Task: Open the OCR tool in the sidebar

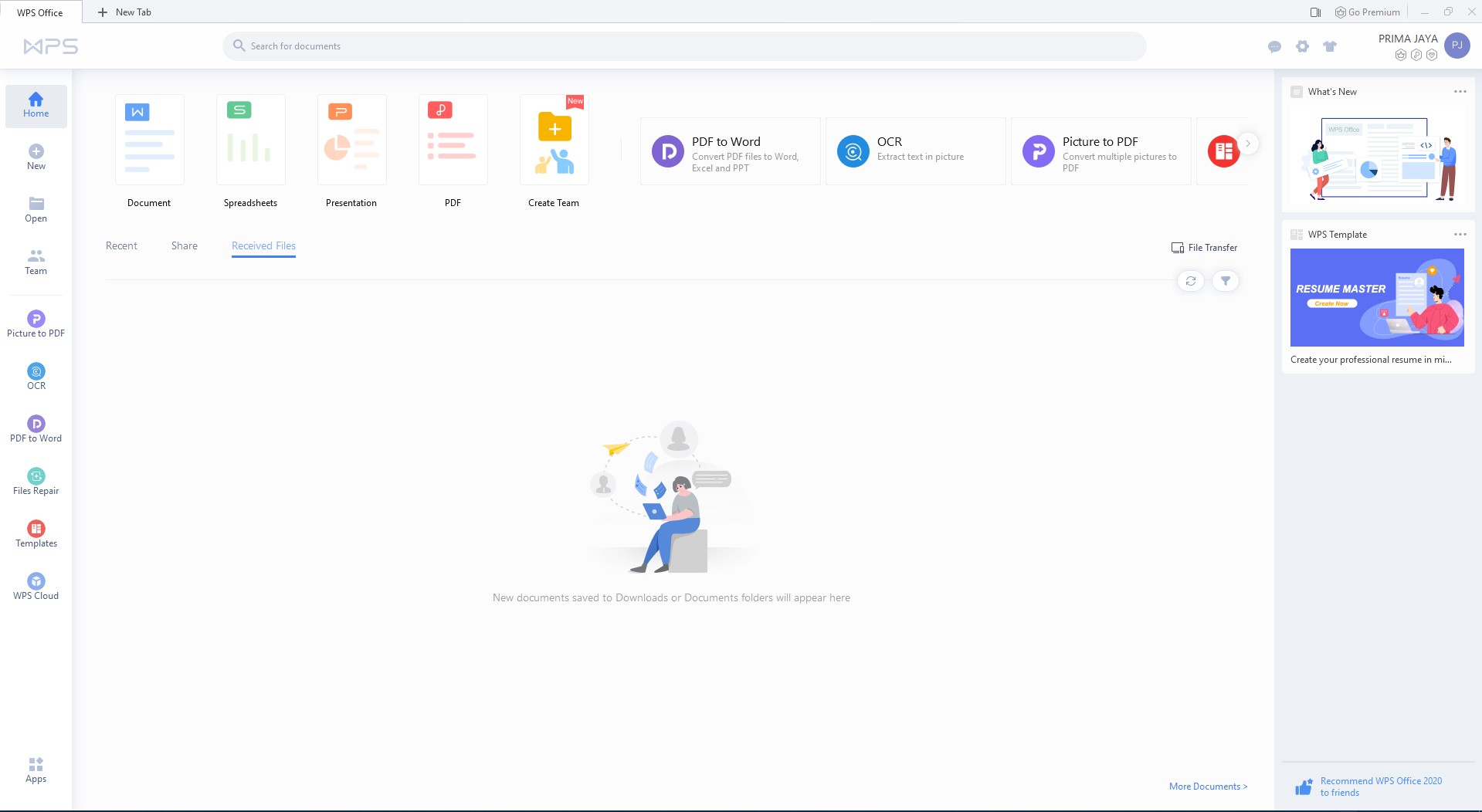Action: click(36, 377)
